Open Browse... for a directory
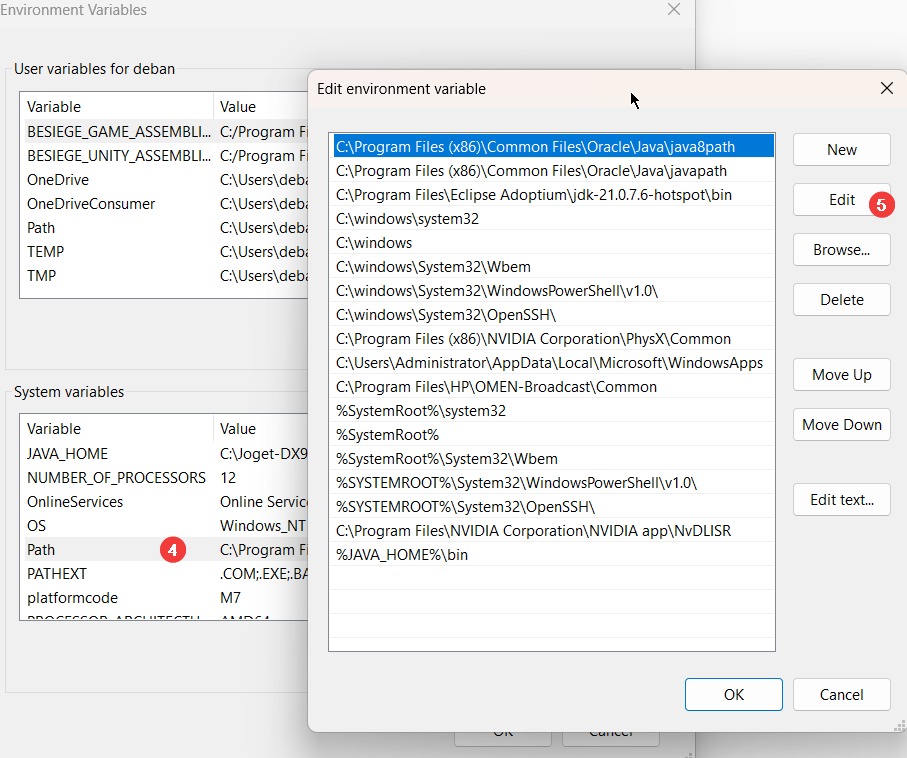Screen dimensions: 907x758 point(842,250)
